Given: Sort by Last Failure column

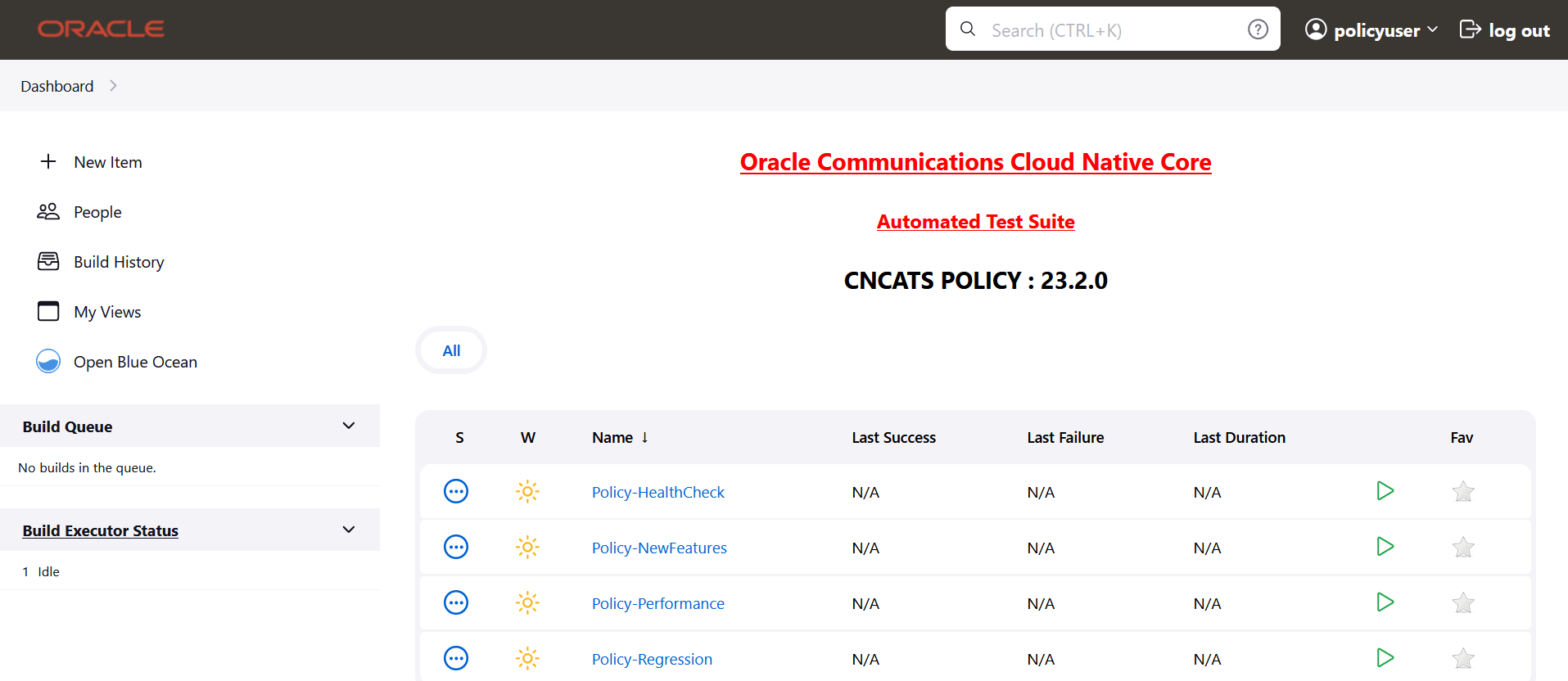Looking at the screenshot, I should tap(1065, 437).
